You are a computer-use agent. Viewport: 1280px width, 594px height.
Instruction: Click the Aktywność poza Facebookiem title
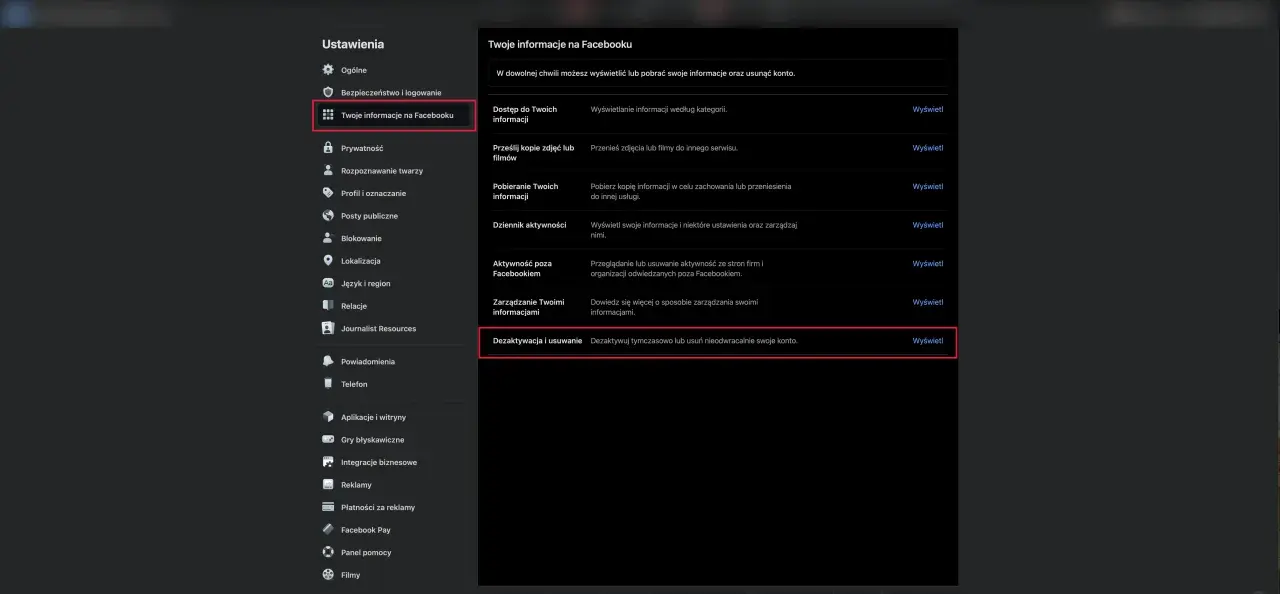(523, 269)
